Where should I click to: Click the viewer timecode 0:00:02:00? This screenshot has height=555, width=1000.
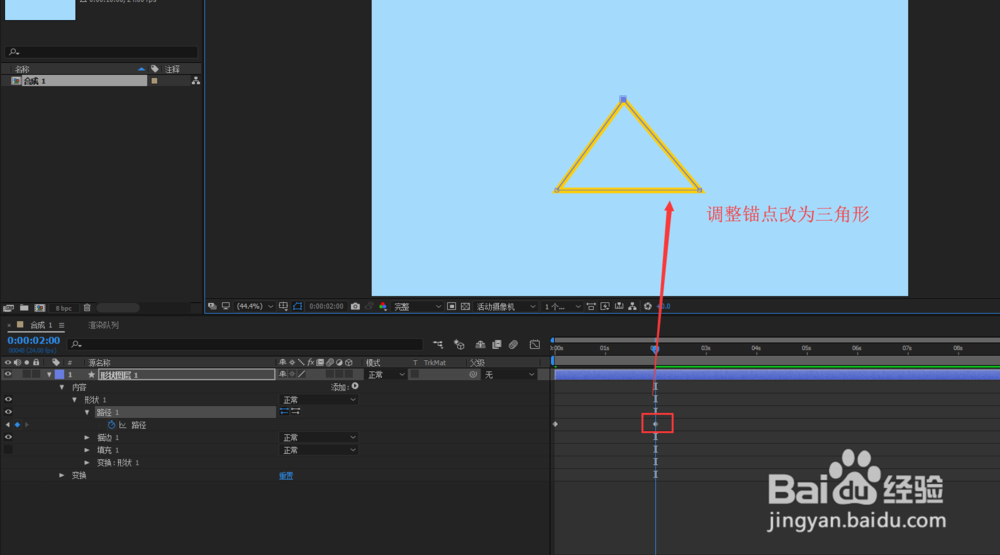click(x=326, y=307)
